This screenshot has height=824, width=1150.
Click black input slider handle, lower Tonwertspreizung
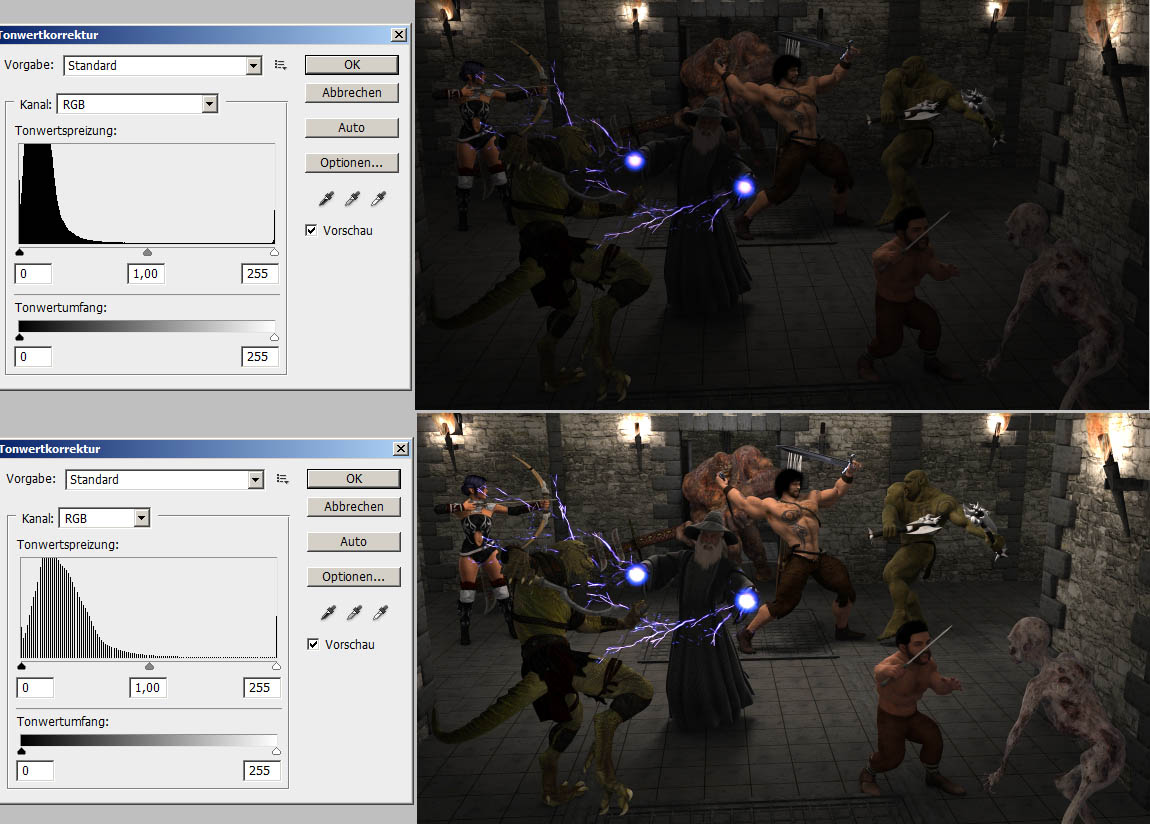[x=22, y=666]
